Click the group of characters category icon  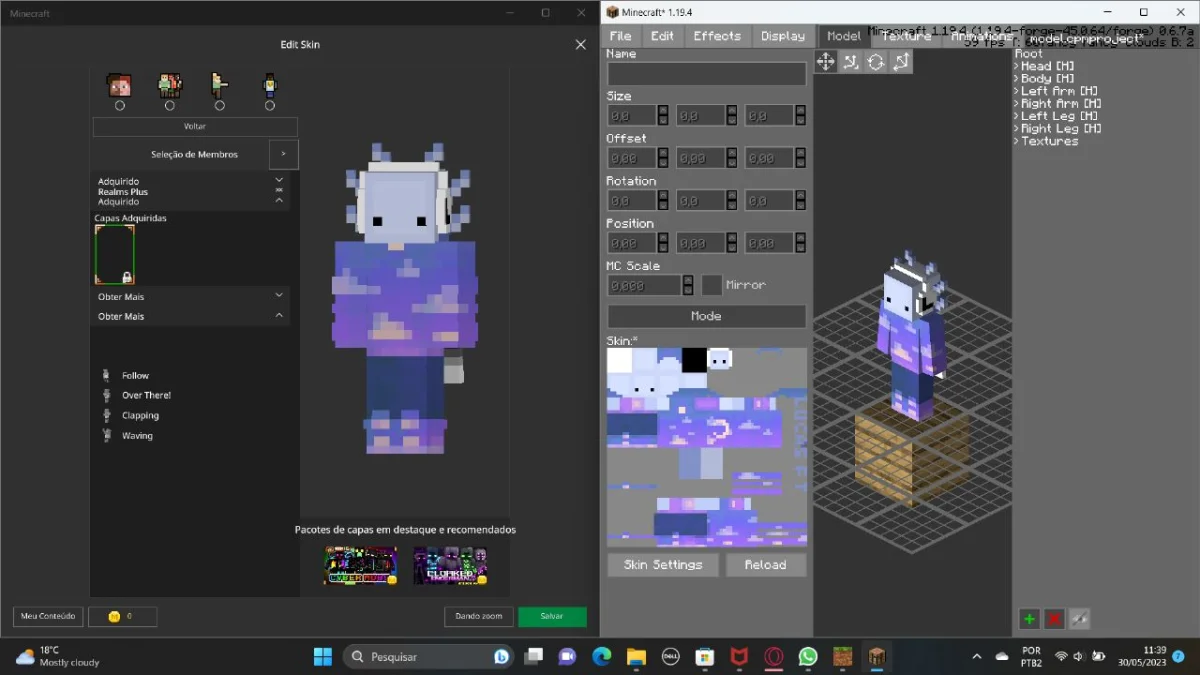[170, 85]
